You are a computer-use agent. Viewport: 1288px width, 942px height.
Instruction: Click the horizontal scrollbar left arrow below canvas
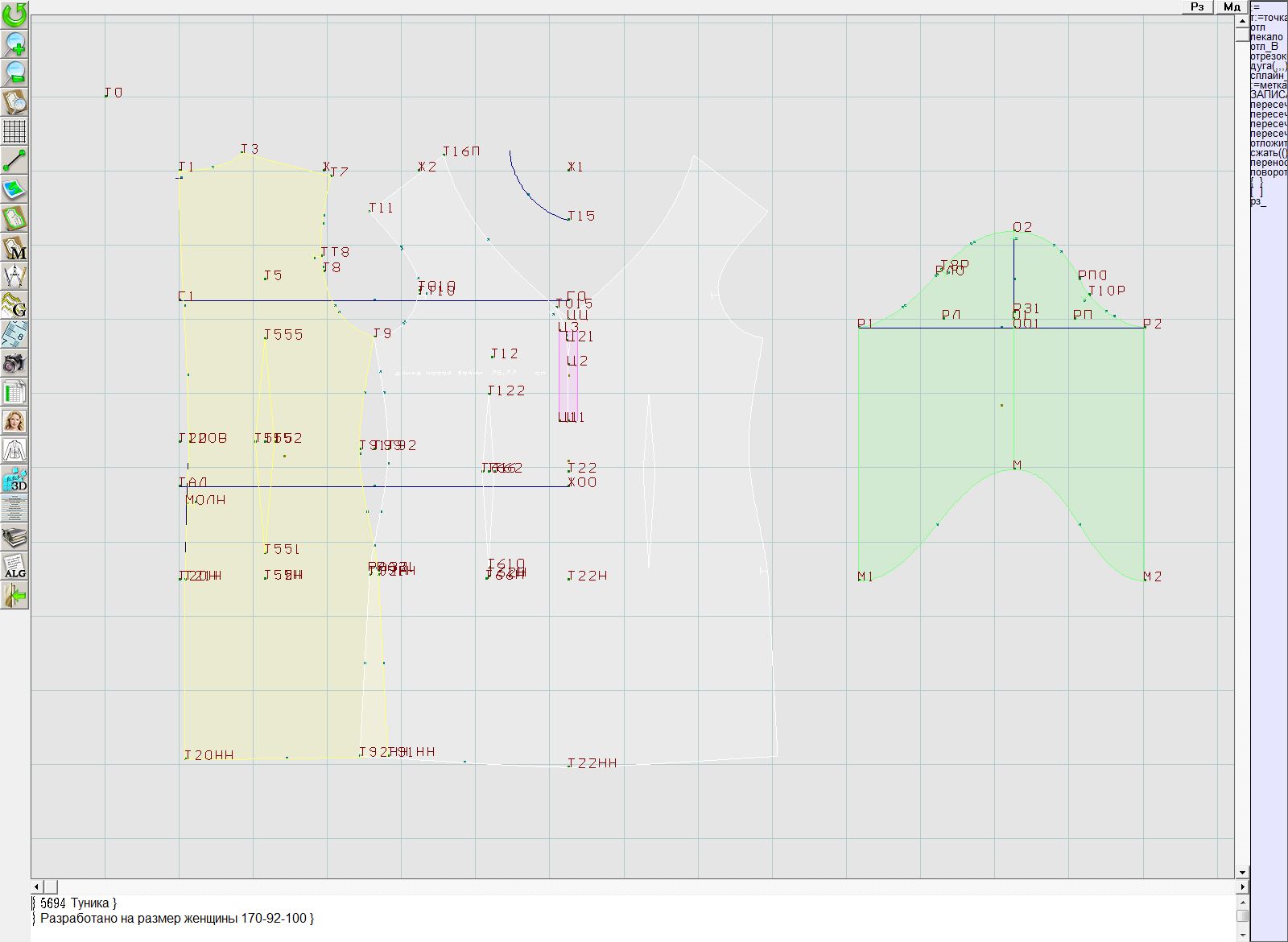pos(37,886)
